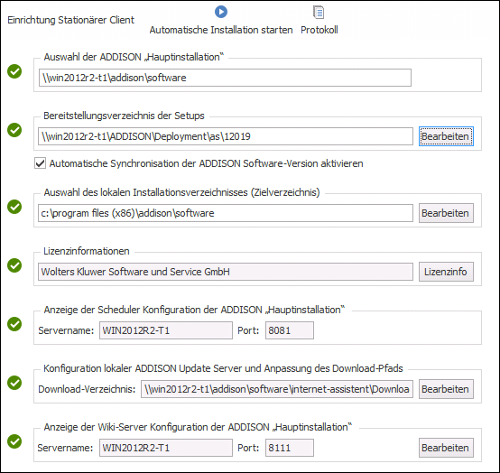
Task: Click the green check beside Zielverzeichnis section
Action: point(15,207)
